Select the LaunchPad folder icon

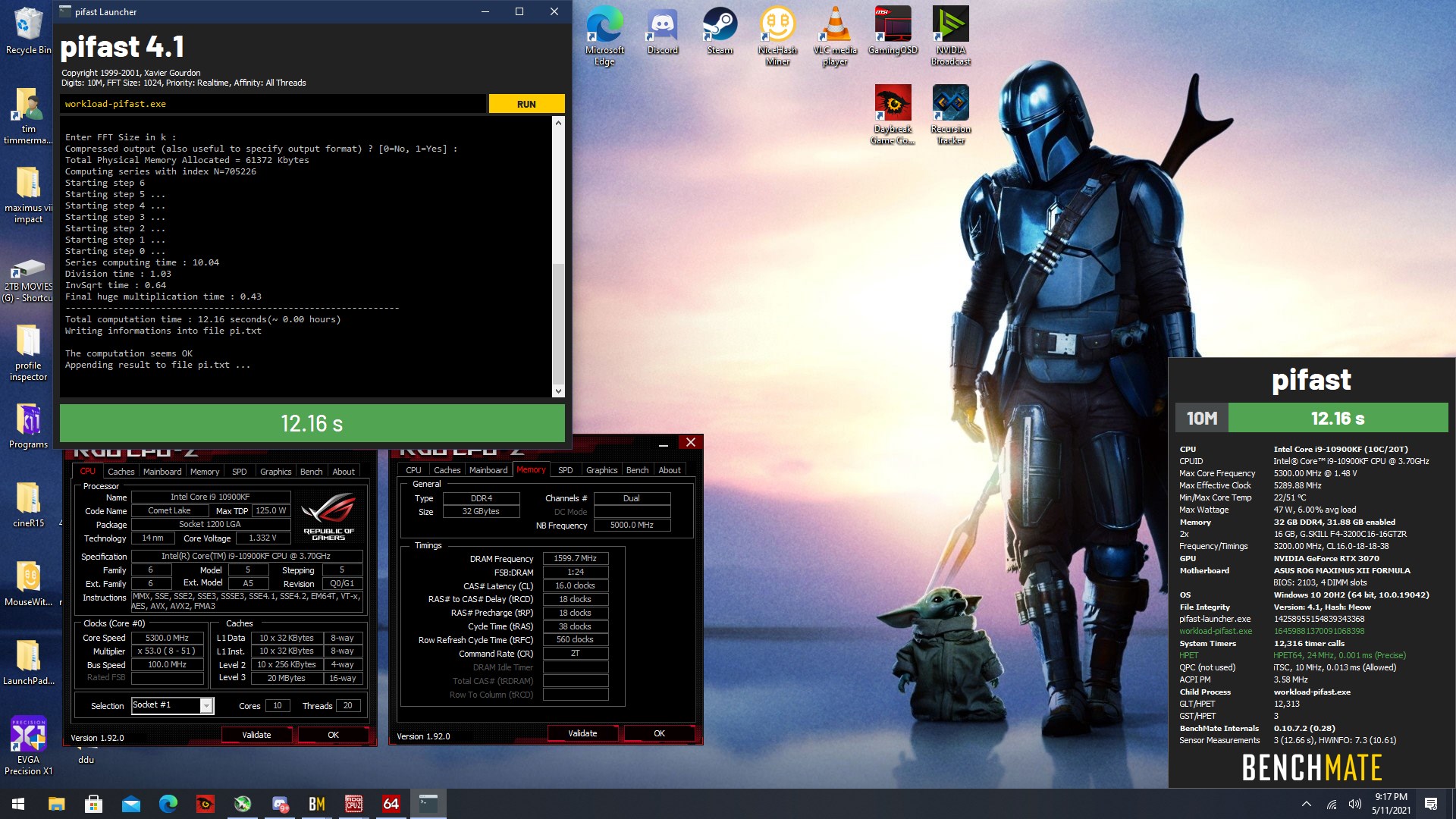28,661
